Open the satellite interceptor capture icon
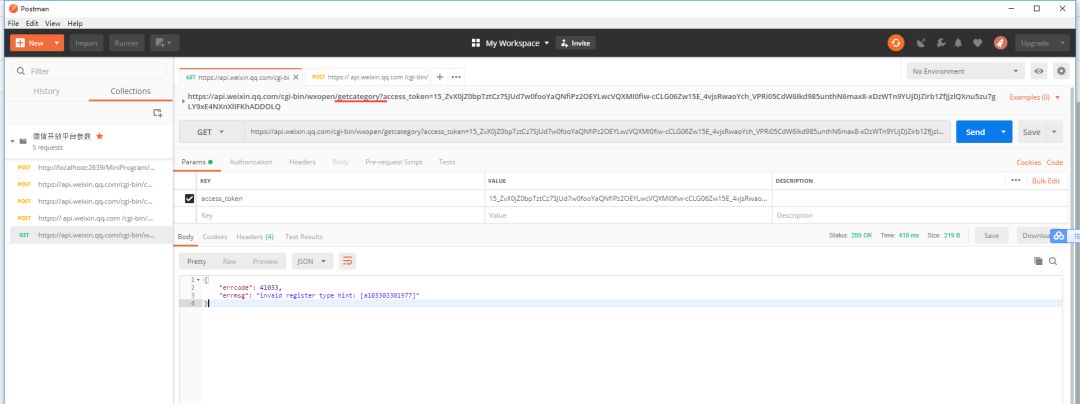The image size is (1080, 404). click(x=922, y=43)
